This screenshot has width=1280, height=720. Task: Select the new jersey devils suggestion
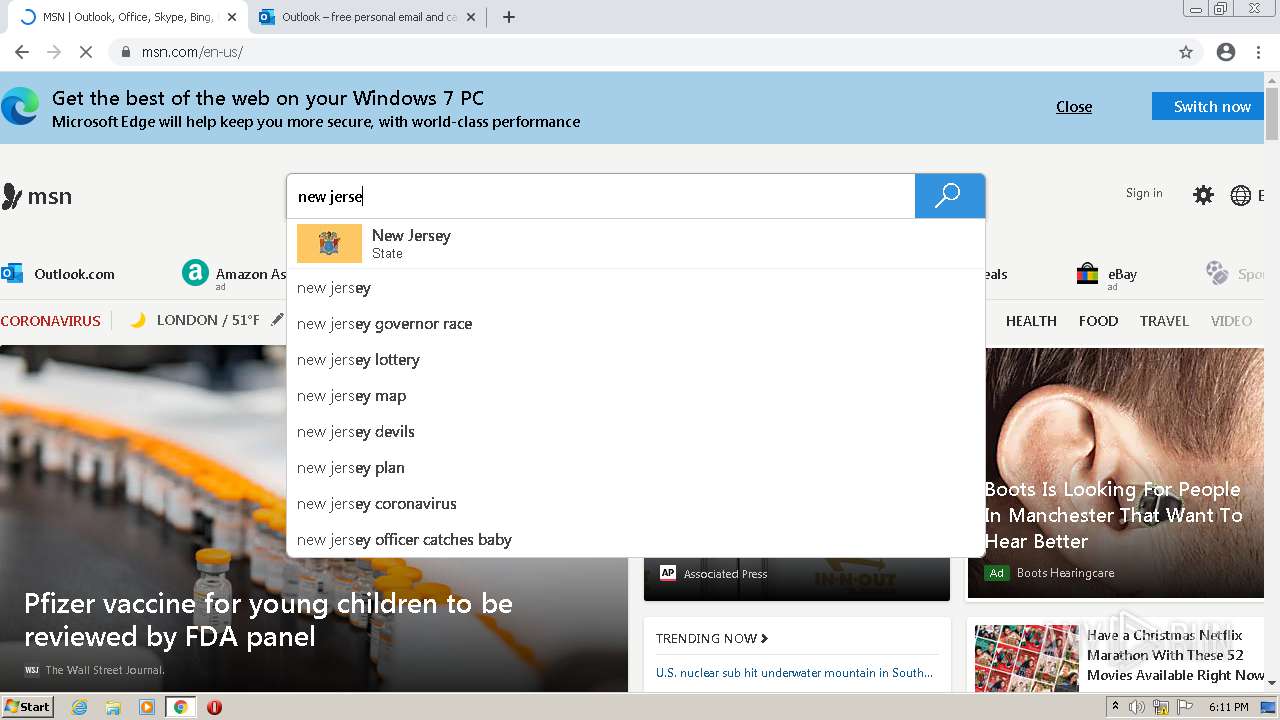coord(636,432)
